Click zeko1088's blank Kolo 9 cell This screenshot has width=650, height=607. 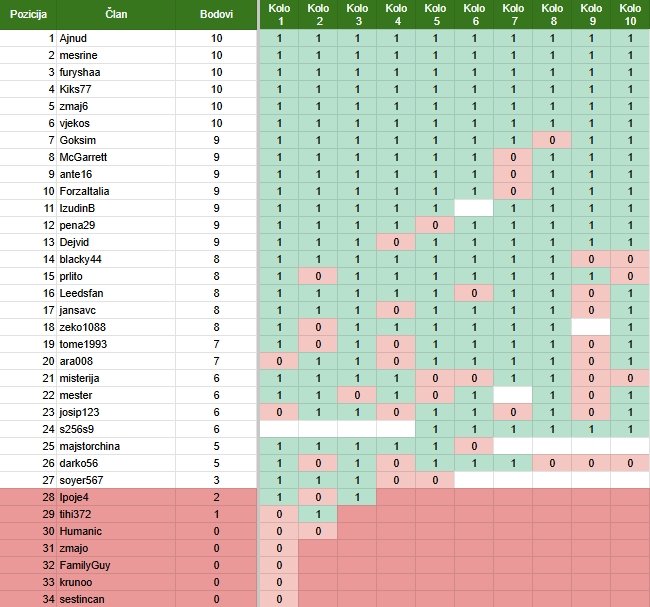coord(591,327)
